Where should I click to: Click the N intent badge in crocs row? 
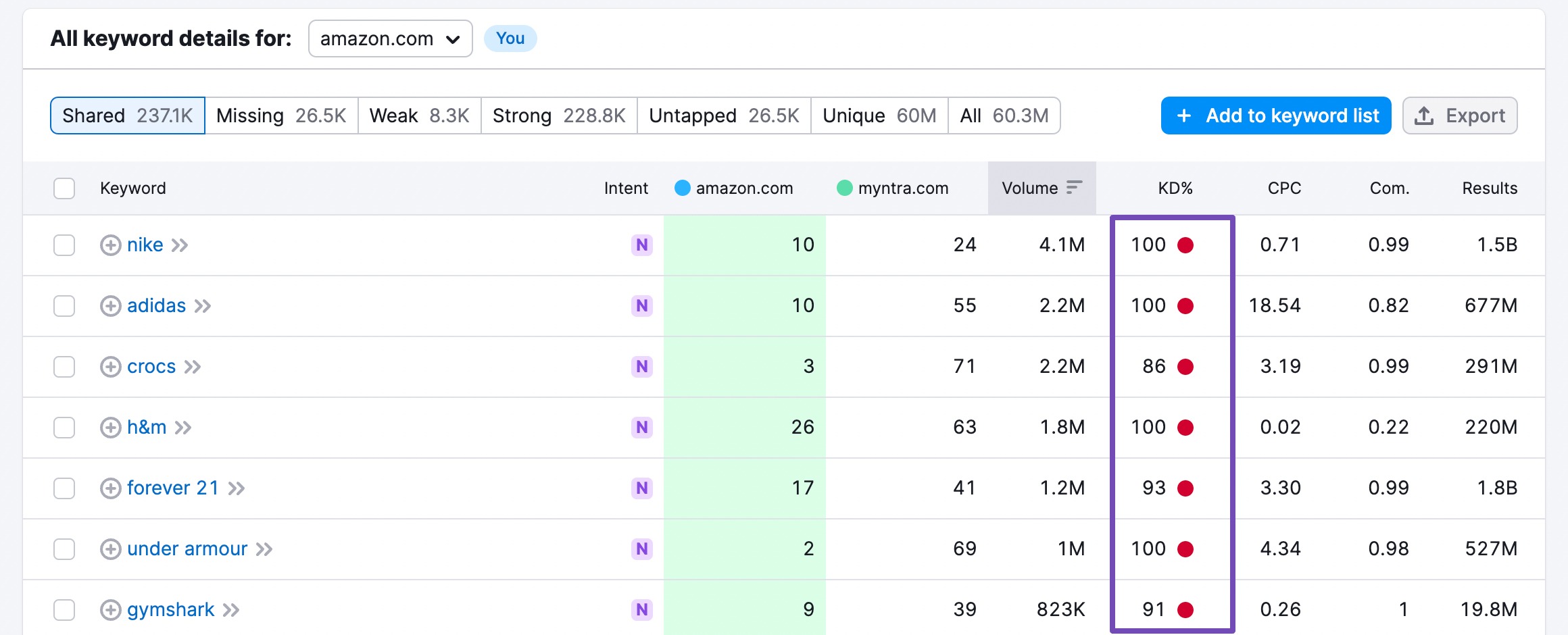tap(642, 367)
